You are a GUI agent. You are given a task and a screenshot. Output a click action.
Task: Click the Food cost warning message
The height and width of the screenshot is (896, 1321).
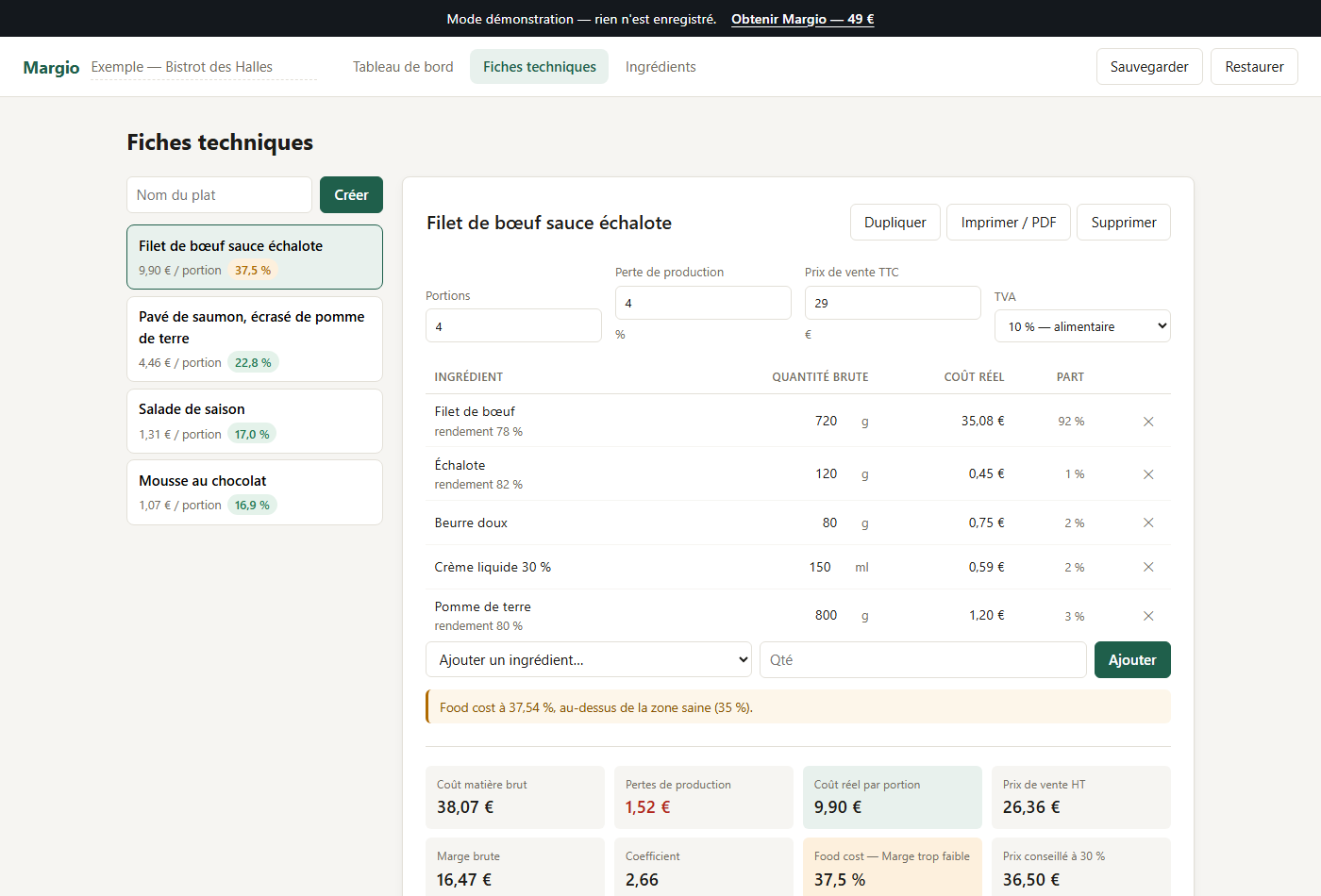pyautogui.click(x=798, y=707)
